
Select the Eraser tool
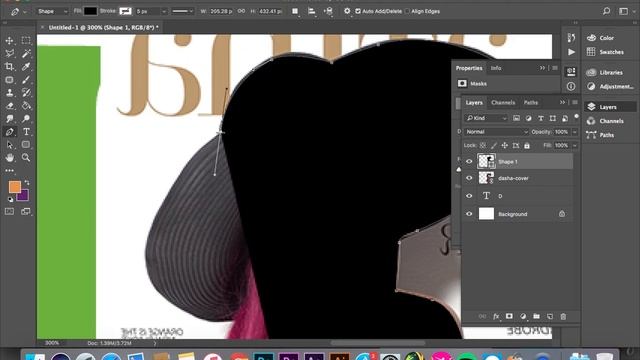pos(9,106)
